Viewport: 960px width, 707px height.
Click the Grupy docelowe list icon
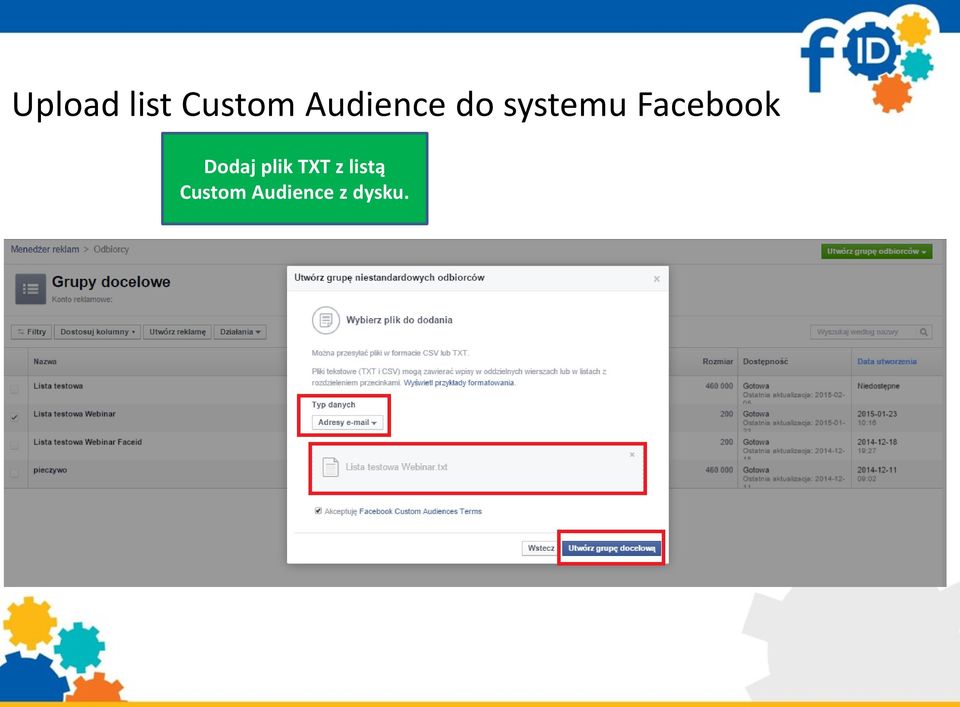point(31,289)
